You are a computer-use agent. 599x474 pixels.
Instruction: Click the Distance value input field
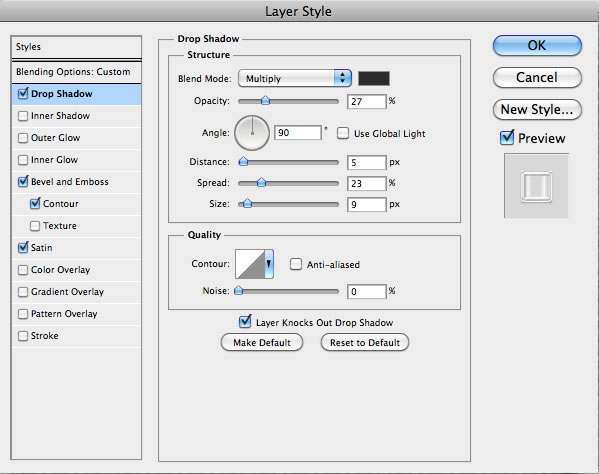click(366, 162)
